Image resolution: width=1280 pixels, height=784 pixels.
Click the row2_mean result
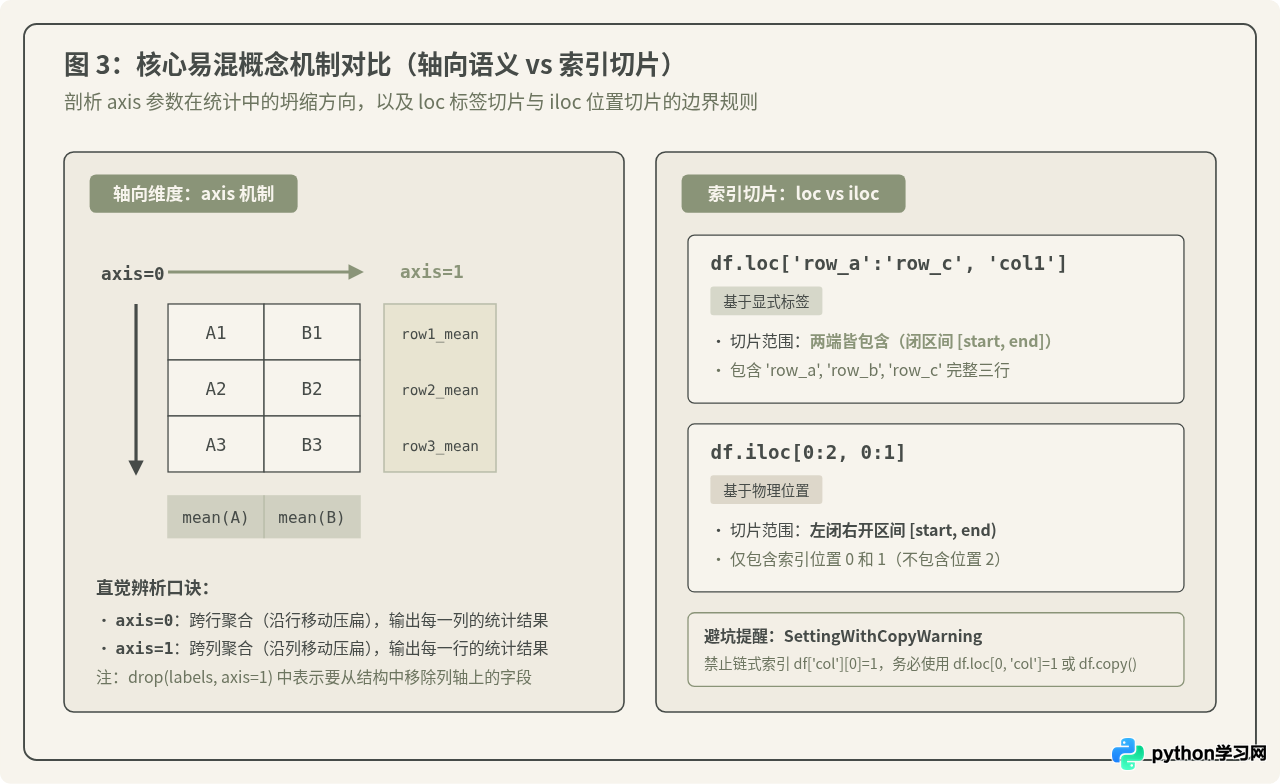tap(440, 390)
